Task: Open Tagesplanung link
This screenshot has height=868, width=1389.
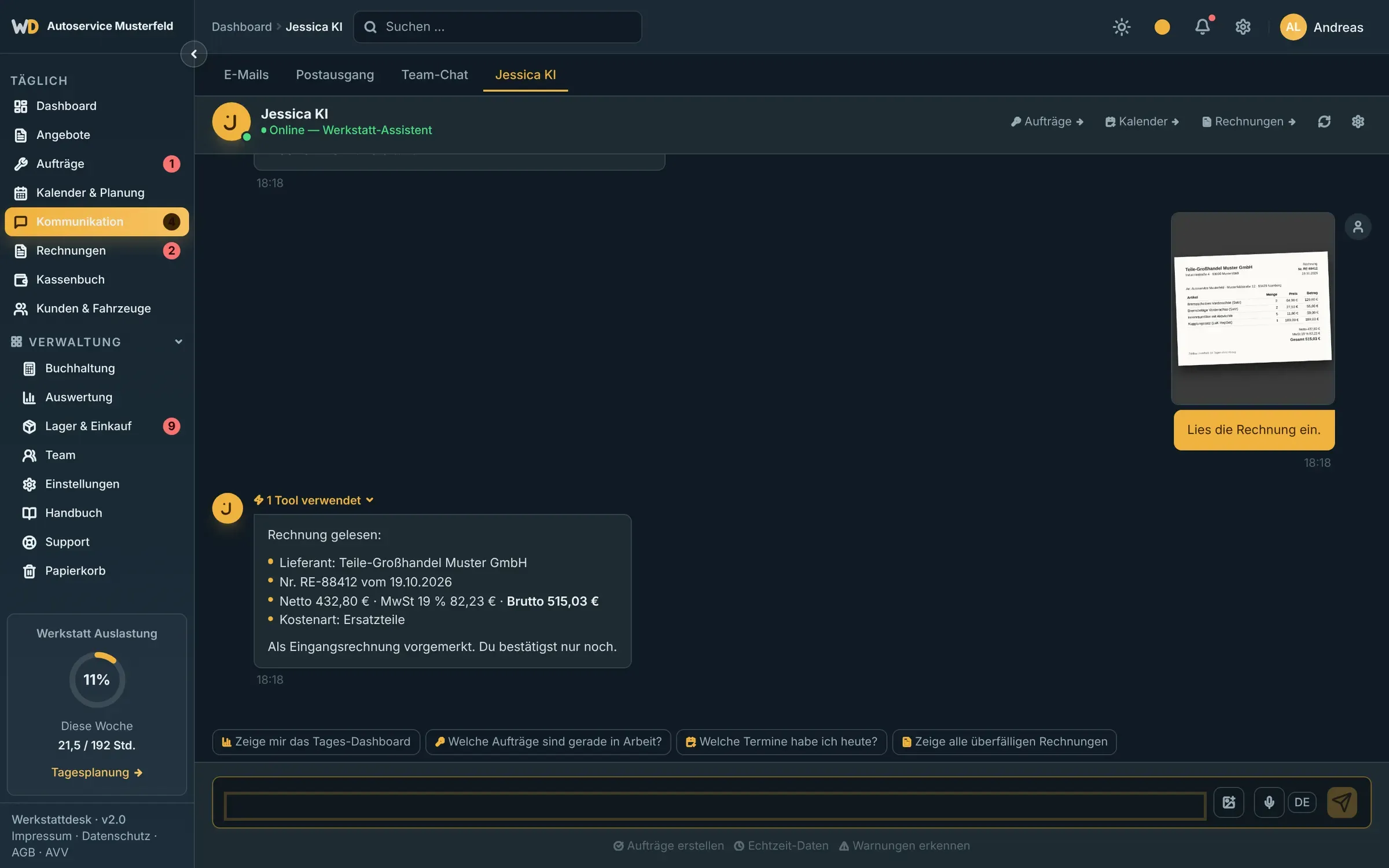Action: tap(97, 772)
